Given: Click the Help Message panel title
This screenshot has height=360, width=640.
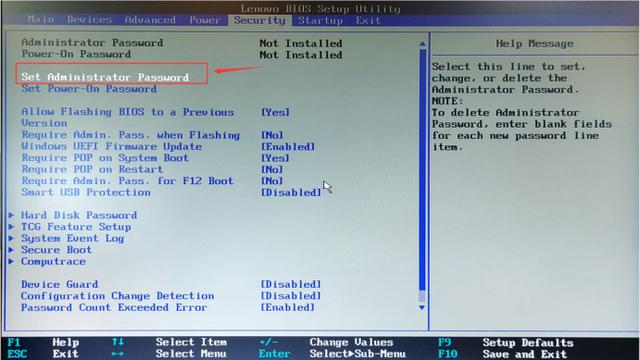Looking at the screenshot, I should [x=535, y=43].
